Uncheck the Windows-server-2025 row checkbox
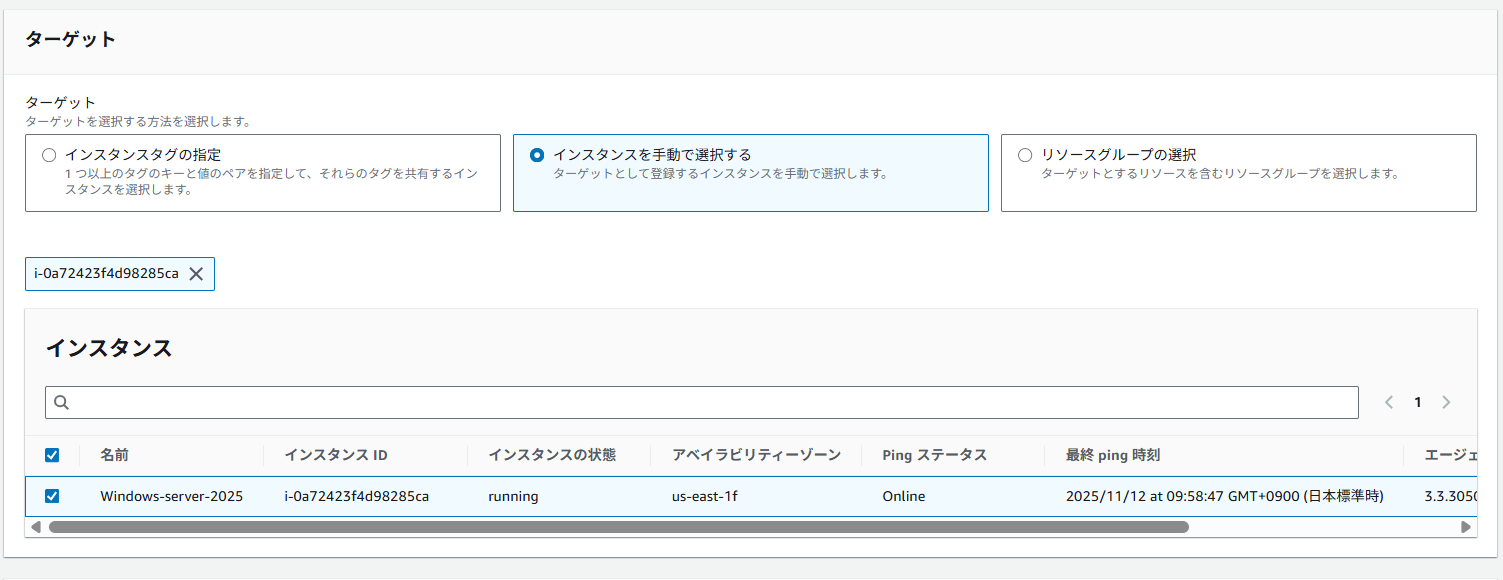This screenshot has width=1503, height=580. click(x=52, y=495)
